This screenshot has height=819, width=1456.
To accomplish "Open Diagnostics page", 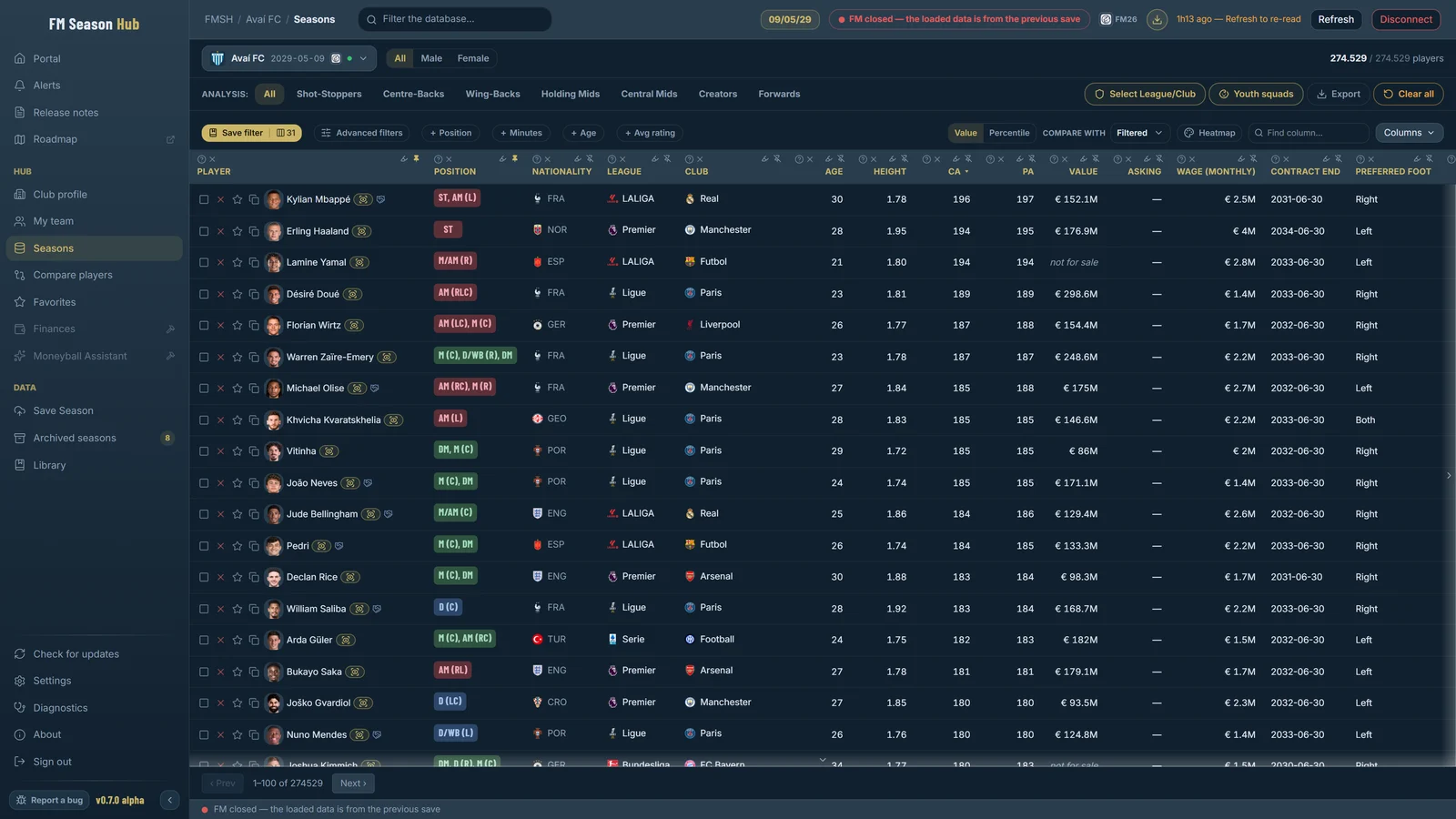I will click(95, 708).
